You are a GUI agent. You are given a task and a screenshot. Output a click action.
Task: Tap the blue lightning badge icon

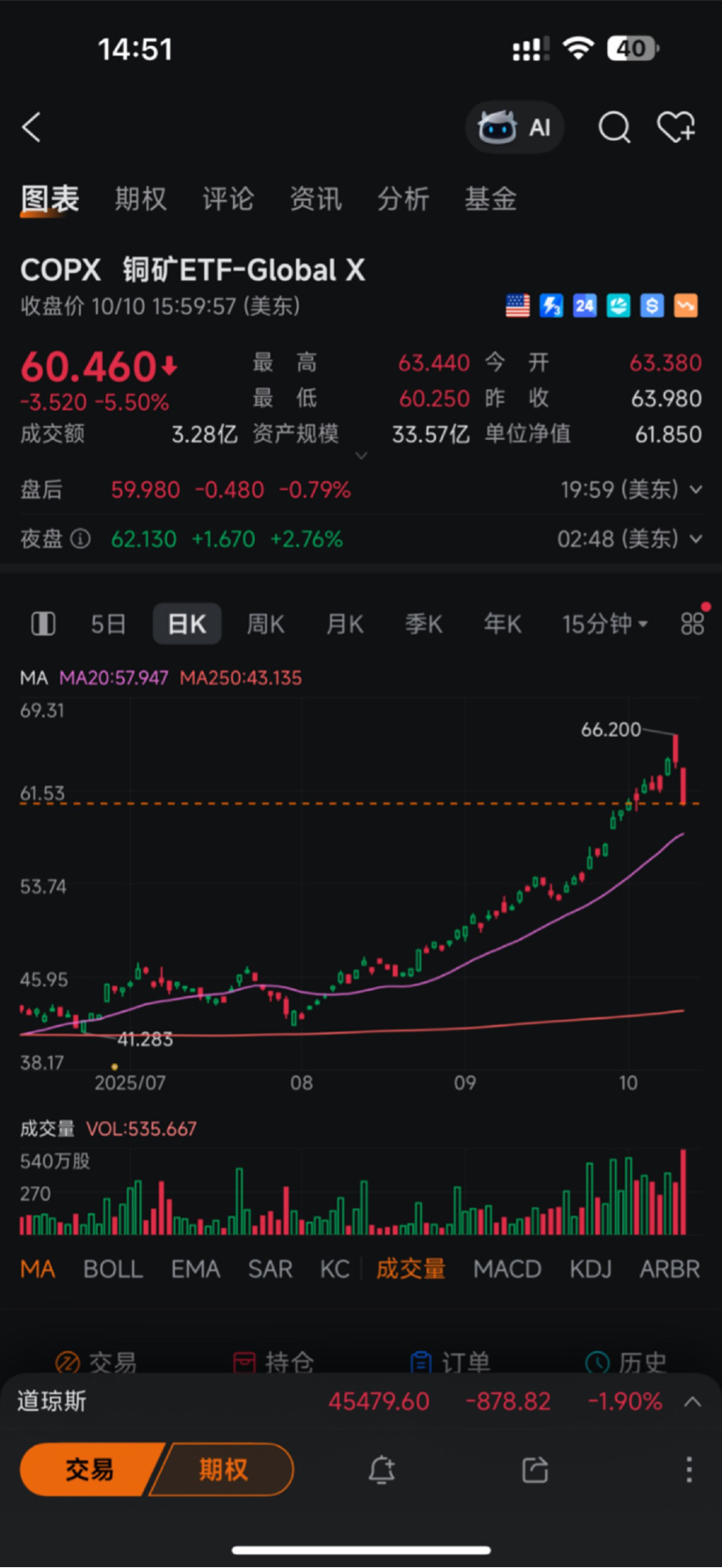[x=552, y=306]
